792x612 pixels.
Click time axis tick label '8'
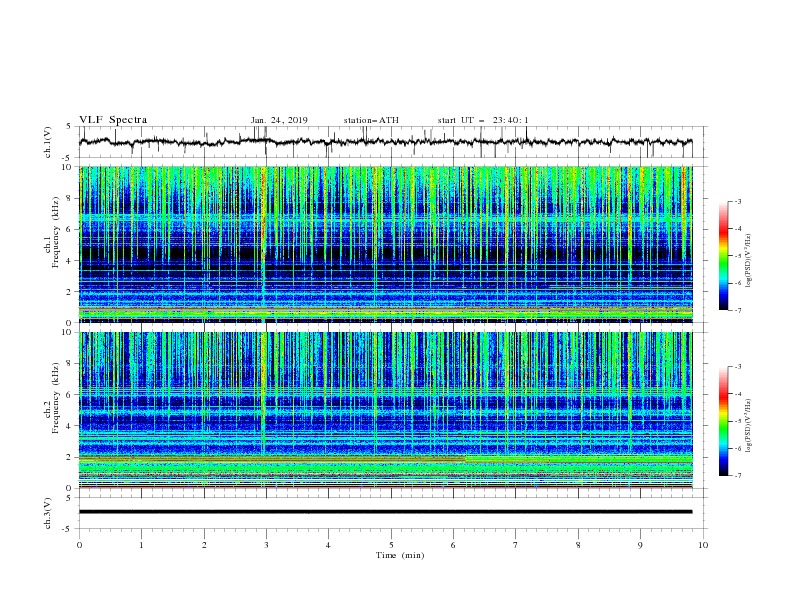(x=578, y=545)
